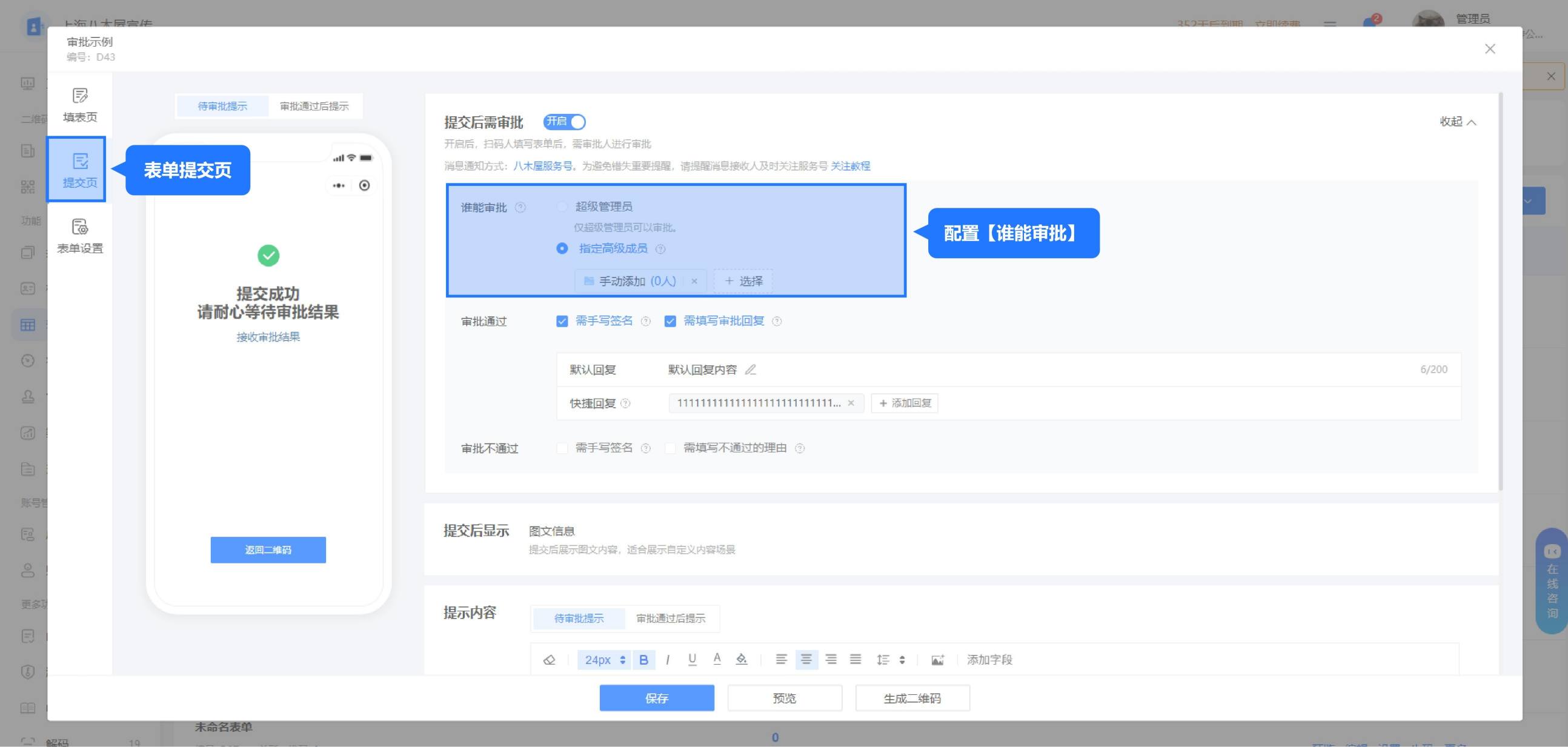
Task: Check 需填写不通过的理由 checkbox
Action: (x=670, y=449)
